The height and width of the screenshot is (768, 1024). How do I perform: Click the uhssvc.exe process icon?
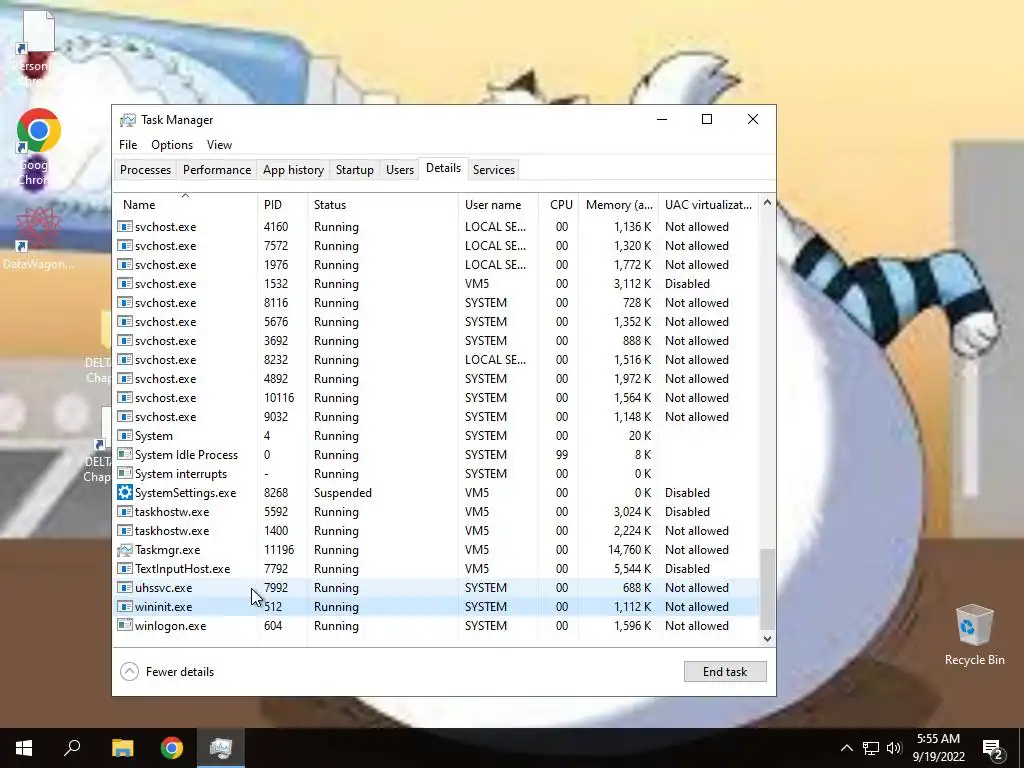pyautogui.click(x=125, y=588)
